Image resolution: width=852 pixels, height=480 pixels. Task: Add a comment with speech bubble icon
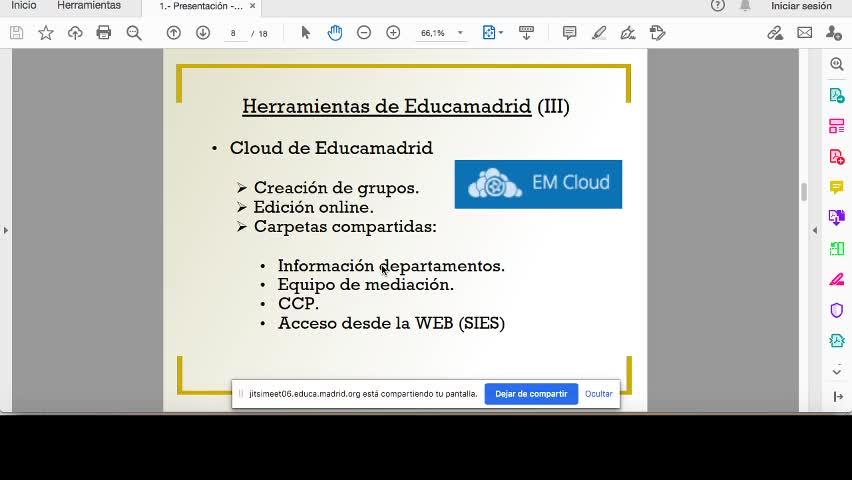point(569,33)
